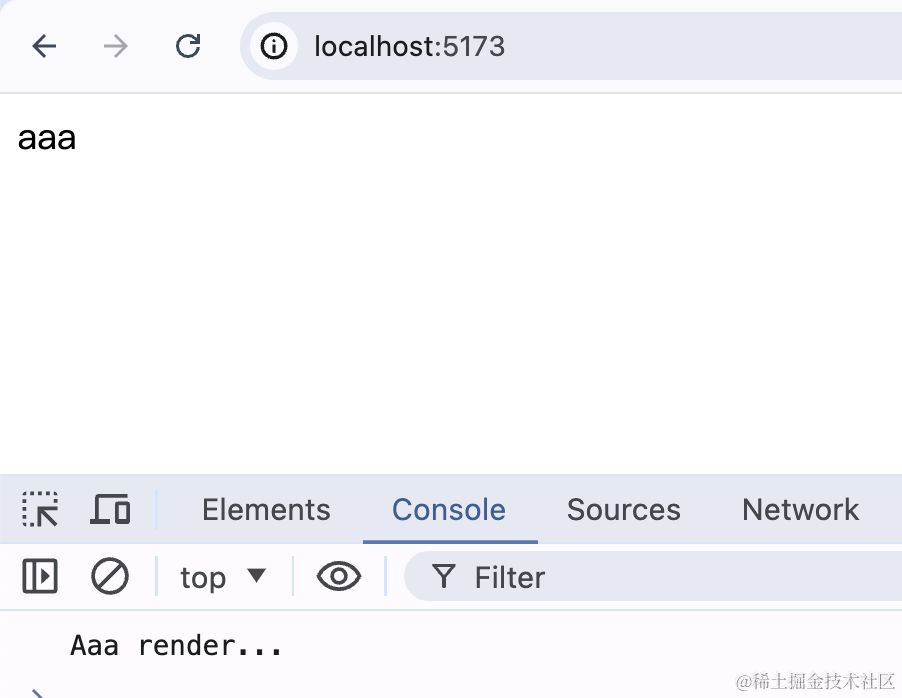Go to the Network tab
This screenshot has width=902, height=698.
click(x=800, y=510)
